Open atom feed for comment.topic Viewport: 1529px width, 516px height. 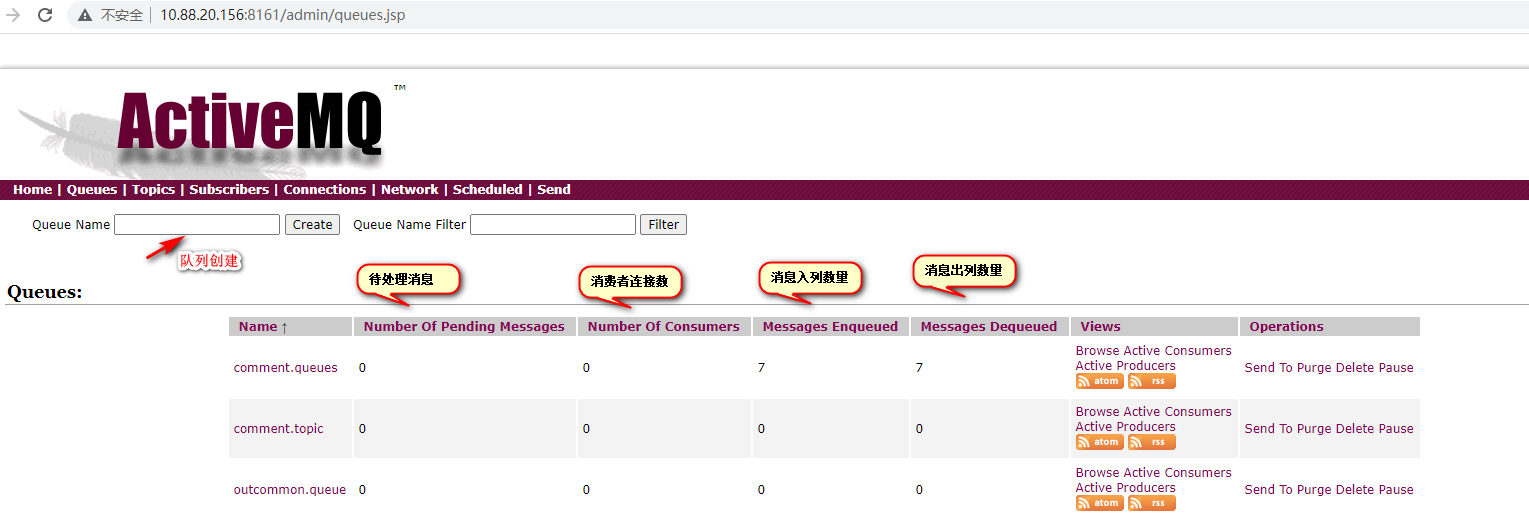pyautogui.click(x=1100, y=442)
